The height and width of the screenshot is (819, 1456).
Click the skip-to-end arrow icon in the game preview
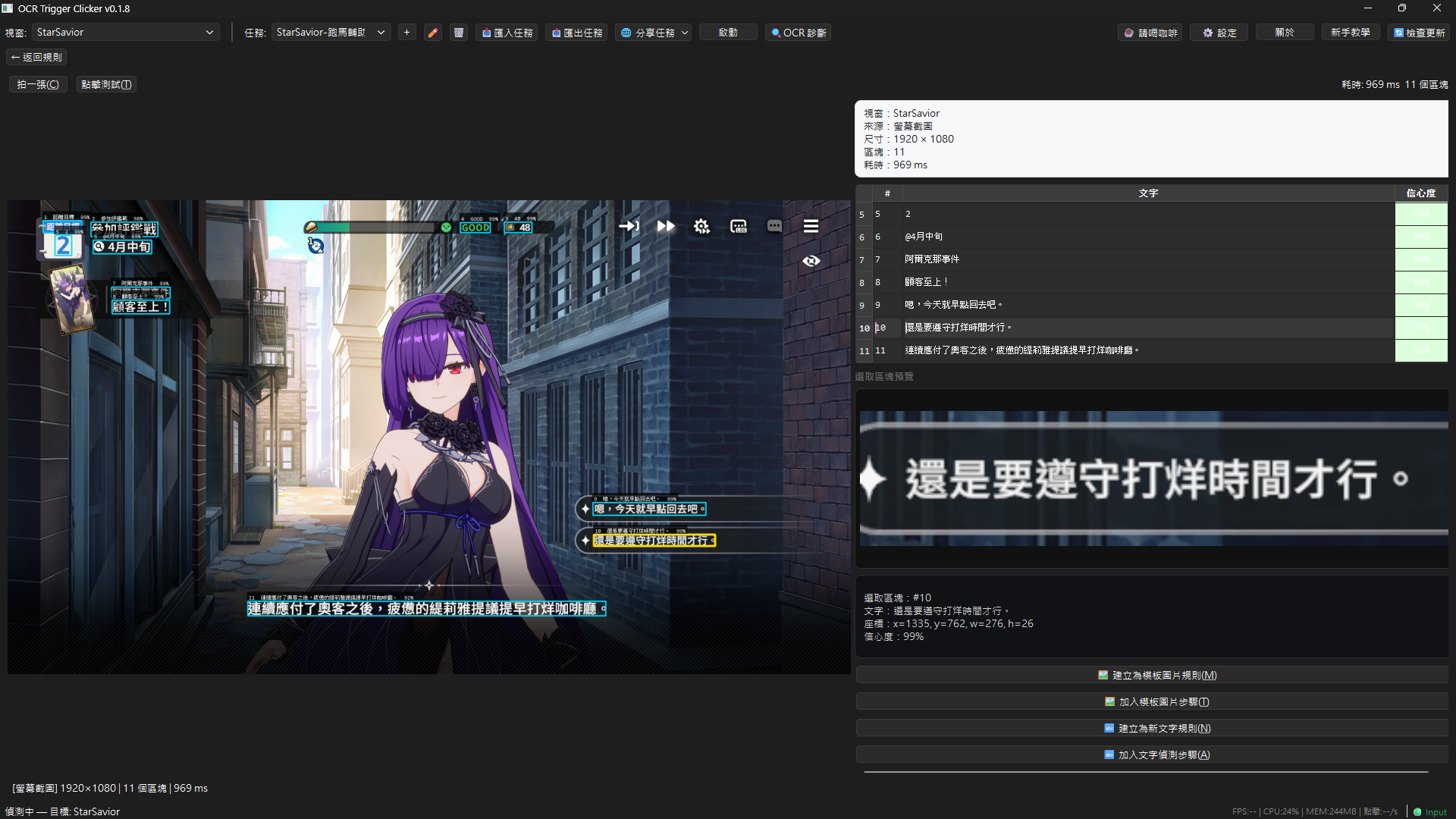(x=629, y=226)
